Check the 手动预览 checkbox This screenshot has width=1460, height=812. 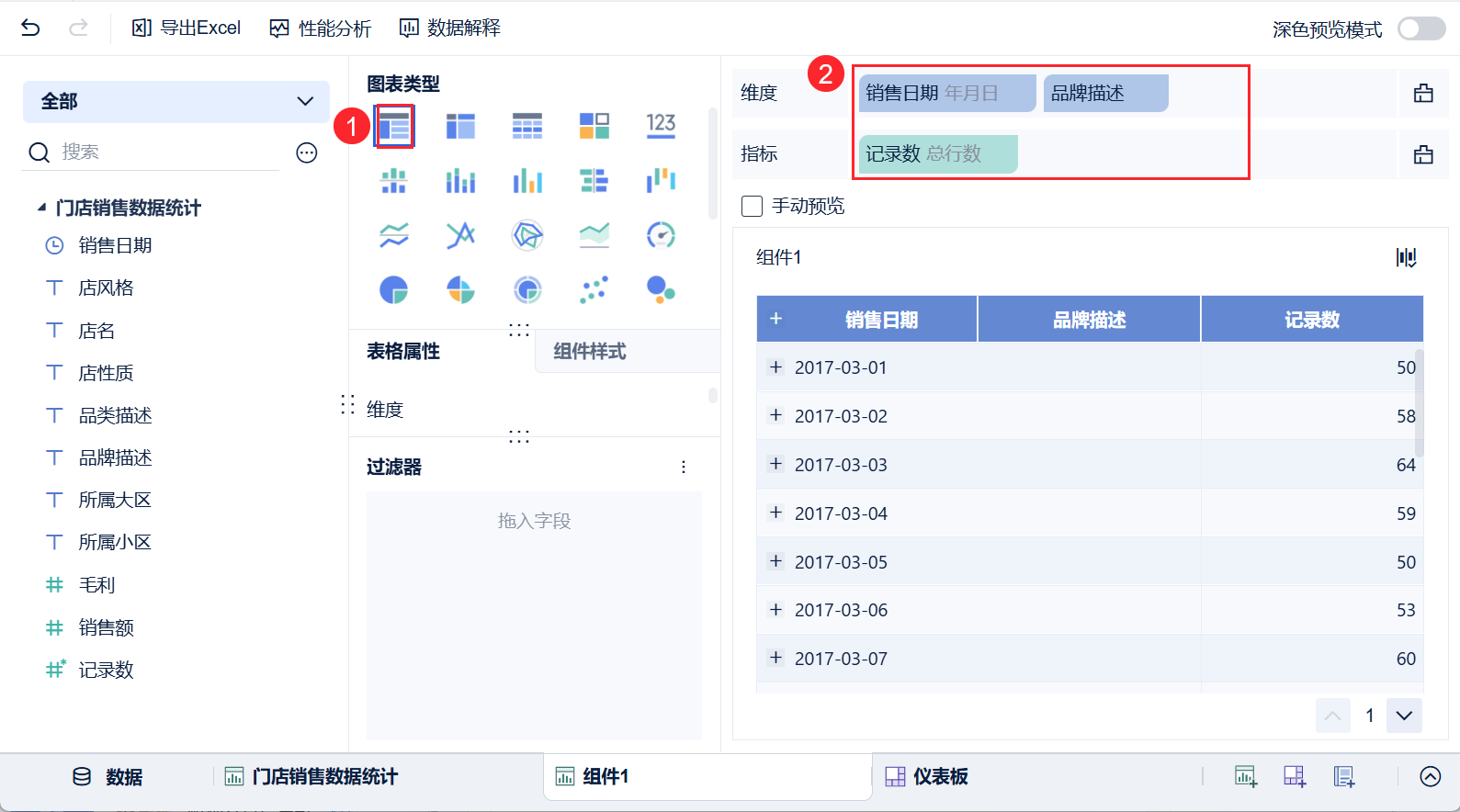752,206
